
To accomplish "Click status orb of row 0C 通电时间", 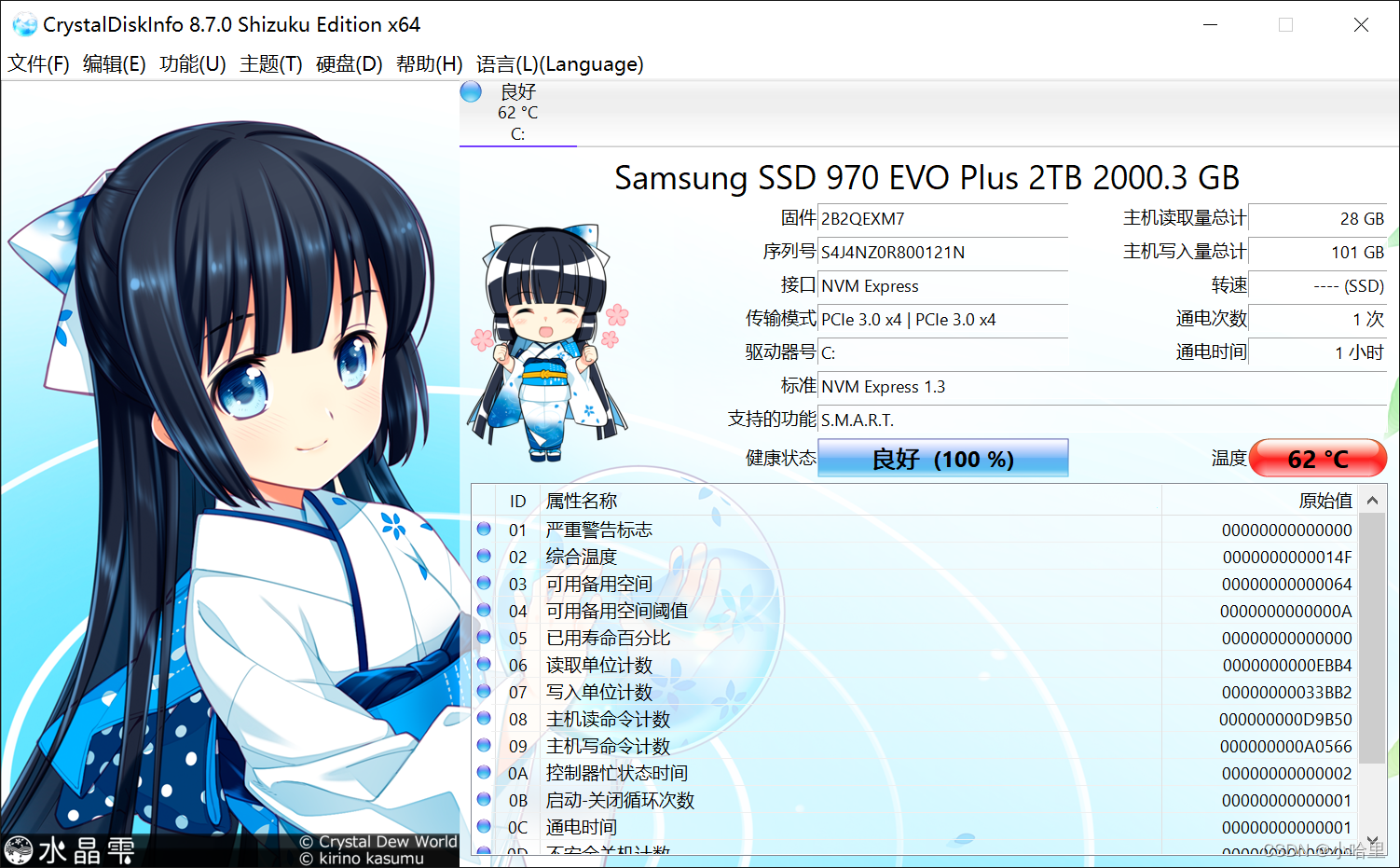I will click(x=484, y=826).
